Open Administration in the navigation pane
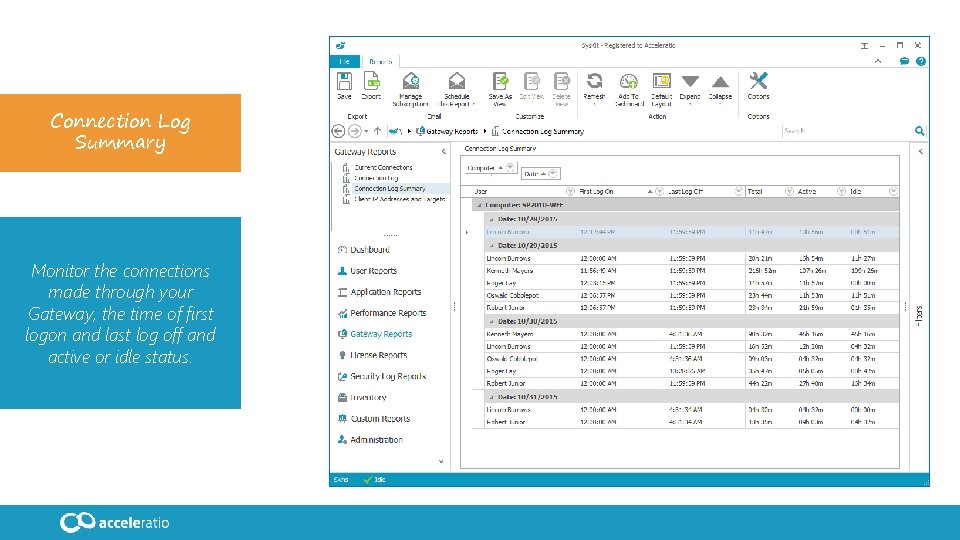The height and width of the screenshot is (540, 960). click(370, 440)
